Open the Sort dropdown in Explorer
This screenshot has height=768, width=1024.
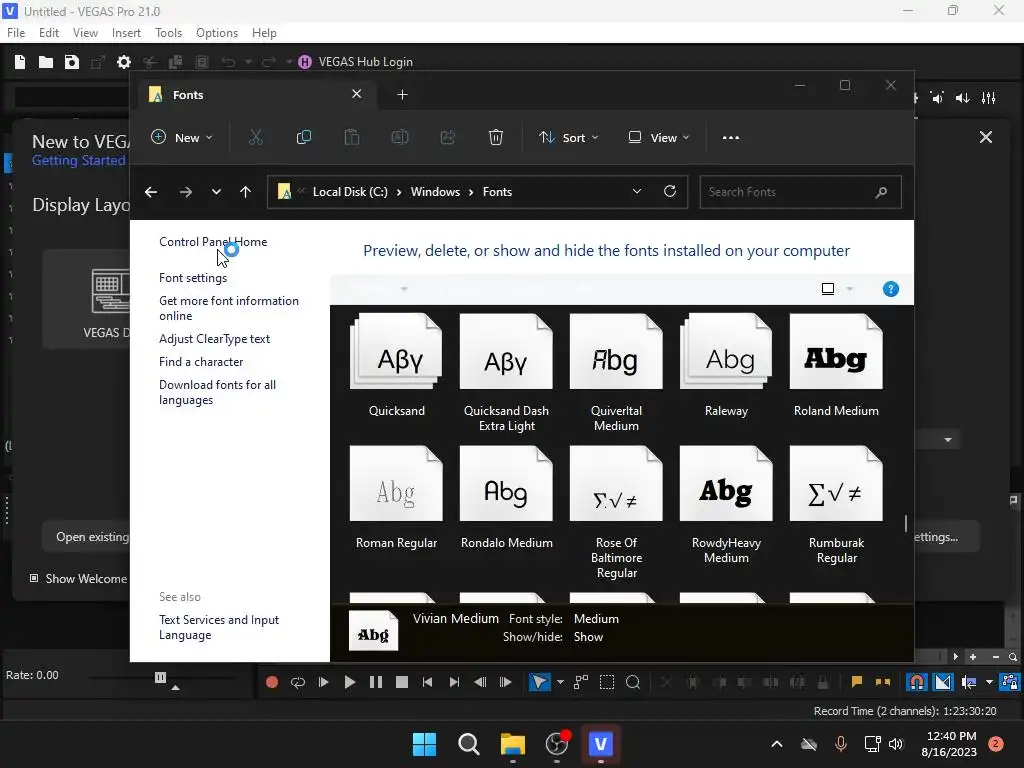click(x=568, y=138)
